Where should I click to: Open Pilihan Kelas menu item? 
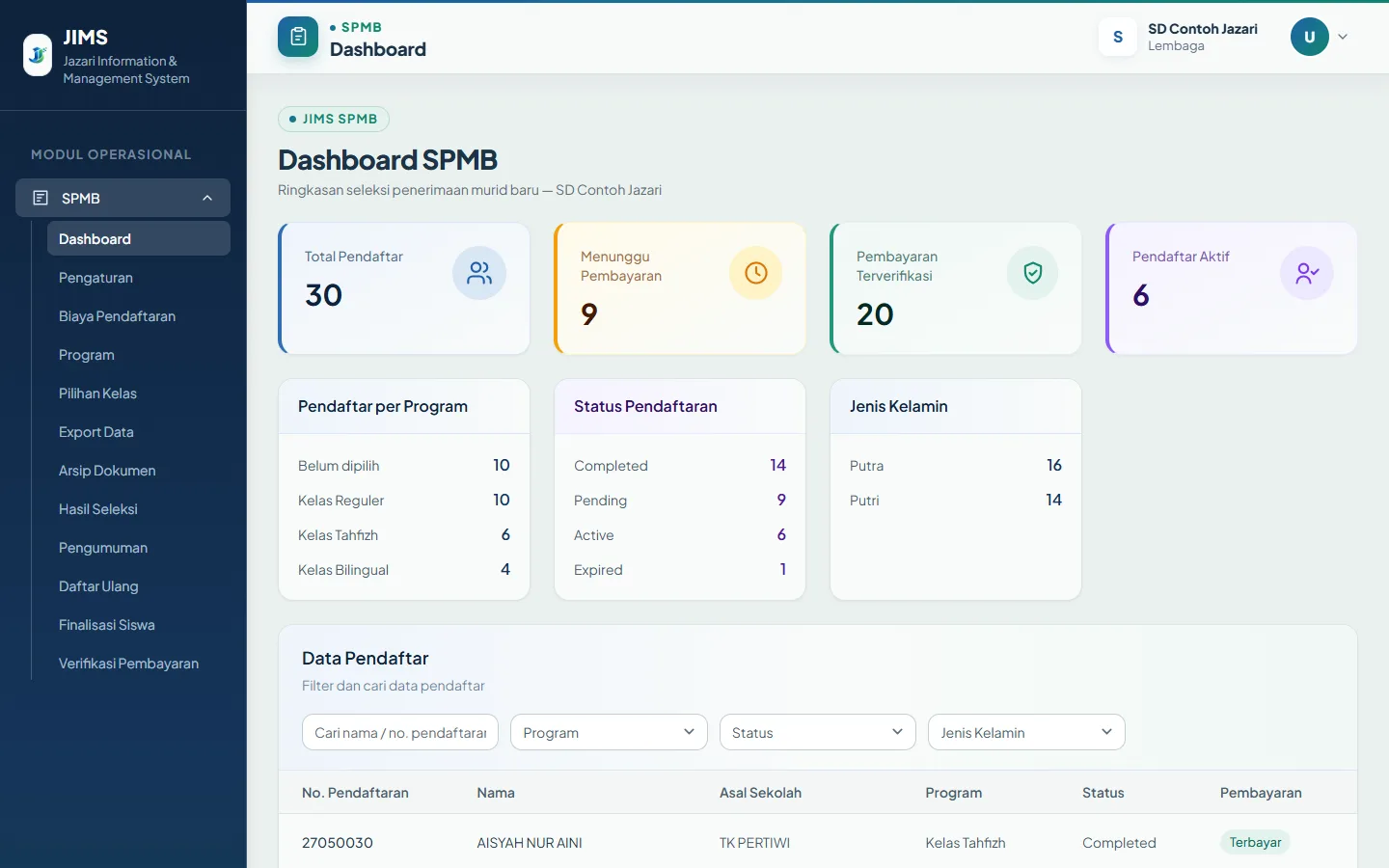point(139,393)
